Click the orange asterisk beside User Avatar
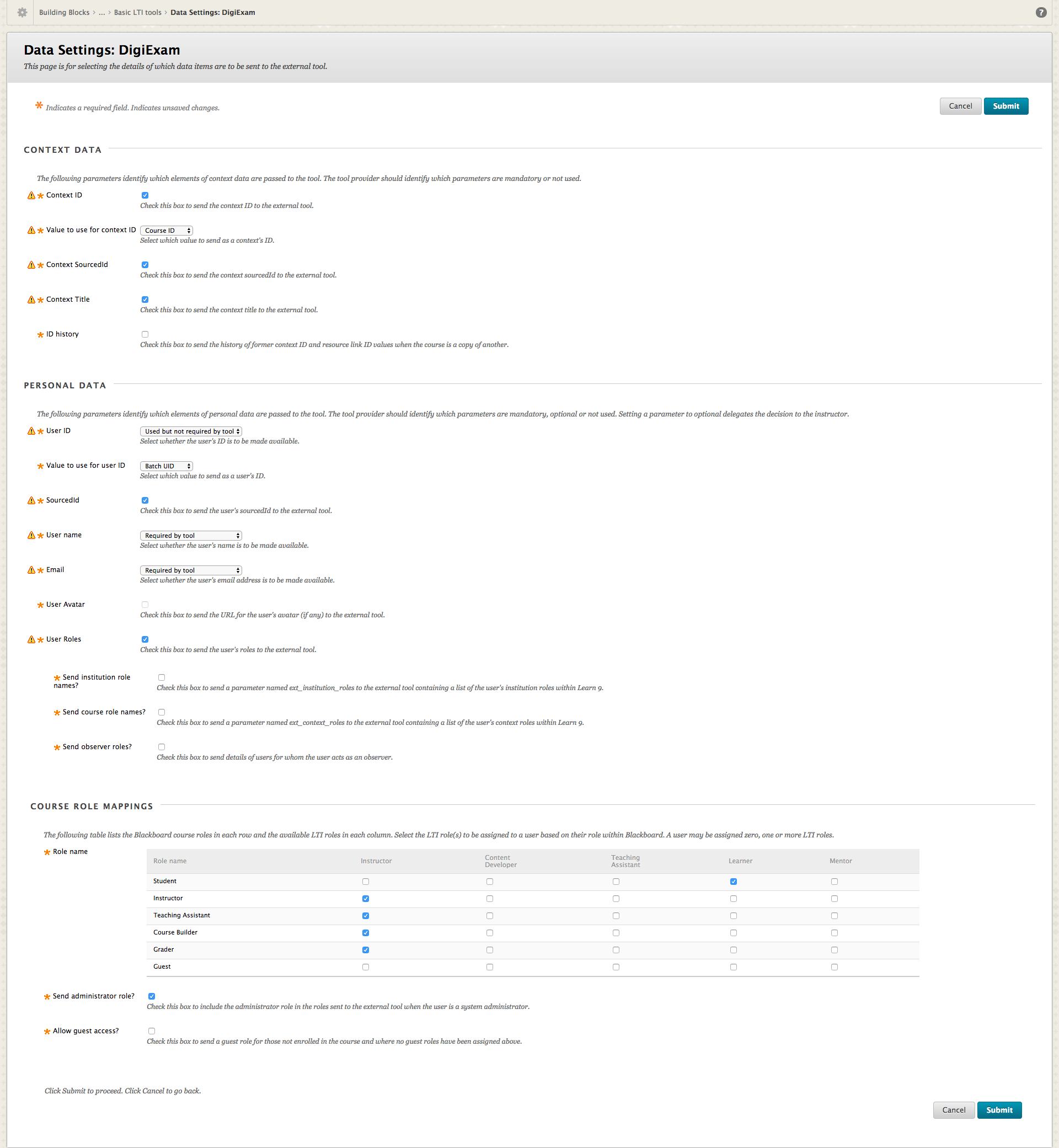The height and width of the screenshot is (1148, 1059). [x=41, y=605]
